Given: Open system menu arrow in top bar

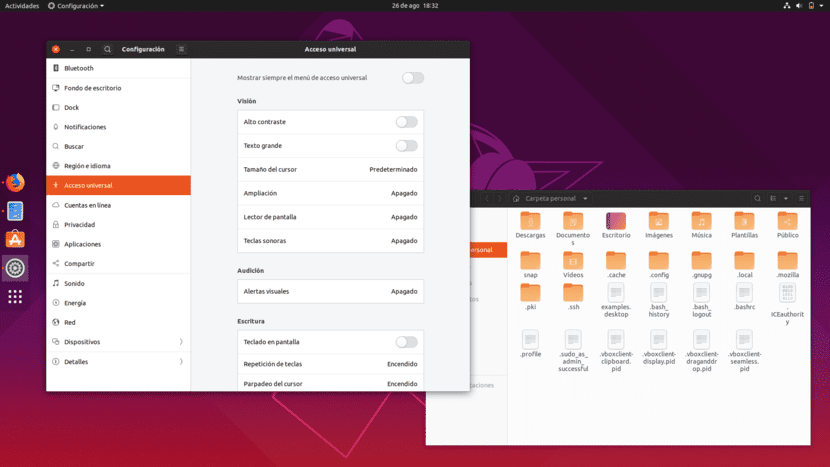Looking at the screenshot, I should [822, 6].
